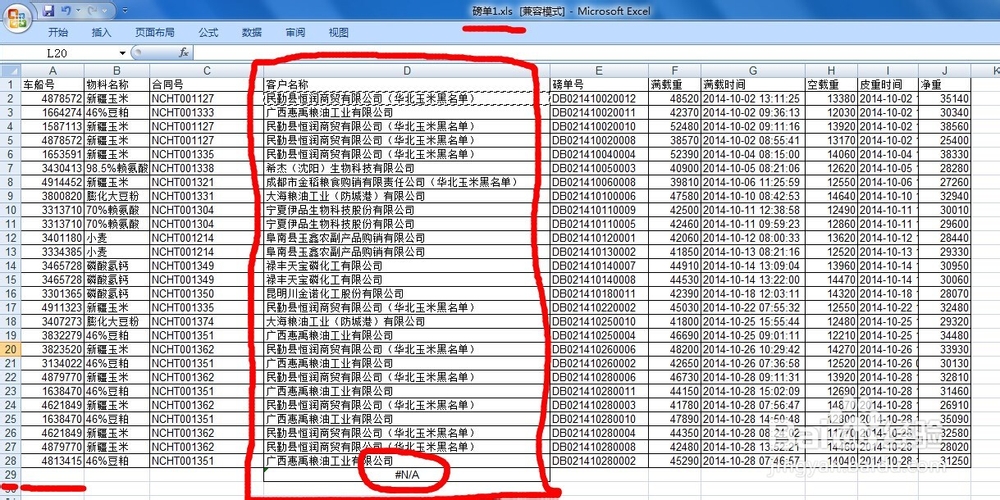Select highlighted row 20 header

[x=10, y=349]
